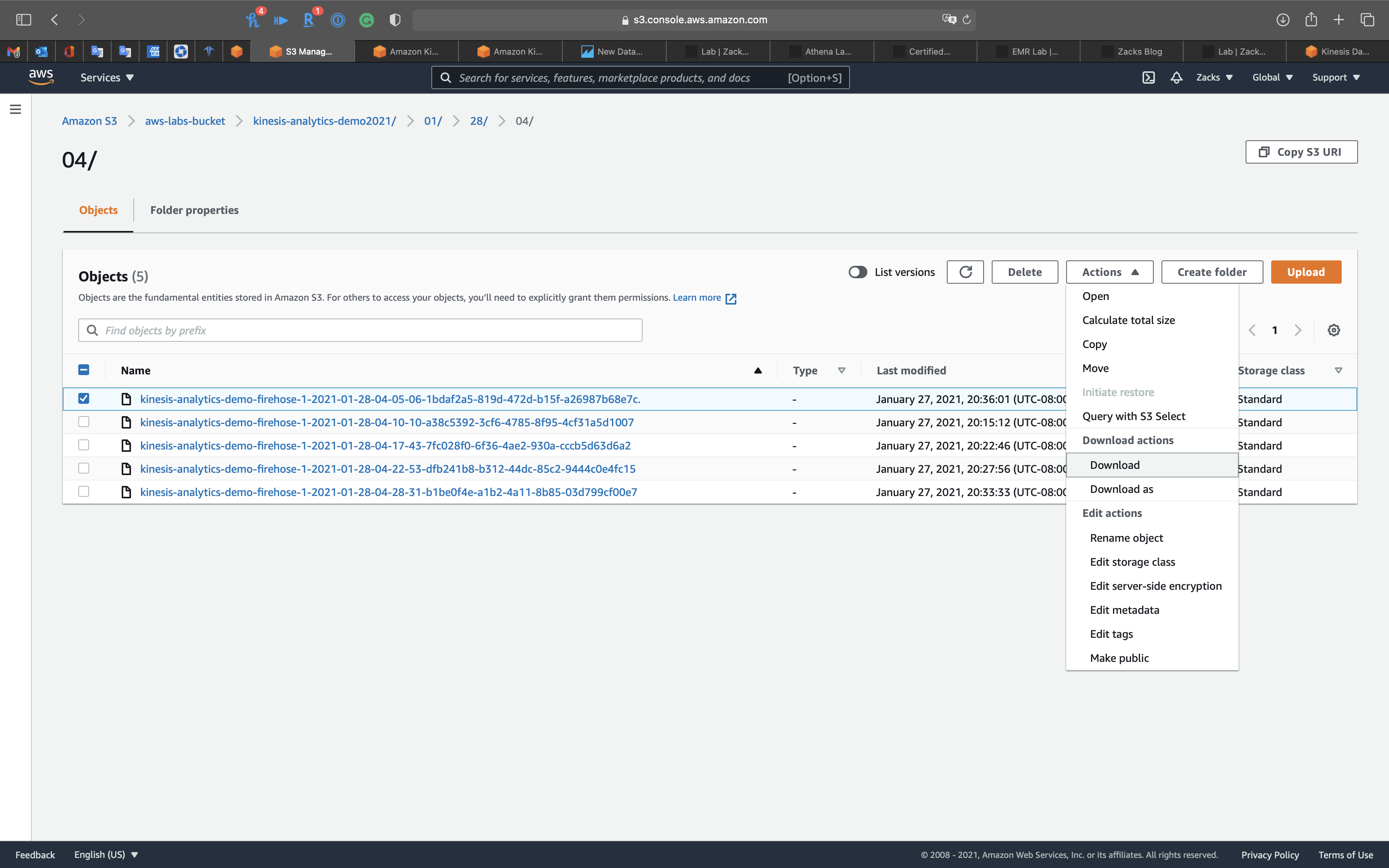Viewport: 1389px width, 868px height.
Task: Open the hamburger side navigation menu
Action: (x=16, y=109)
